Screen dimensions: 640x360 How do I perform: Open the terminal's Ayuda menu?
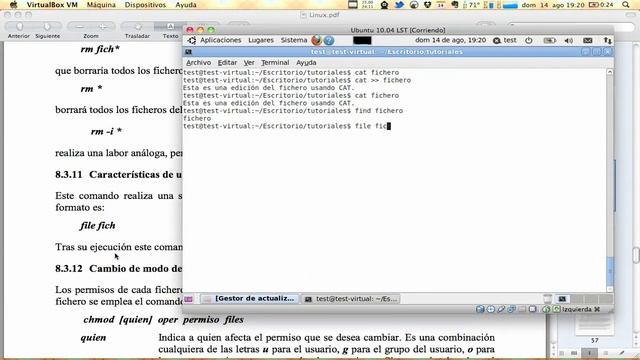coord(306,62)
